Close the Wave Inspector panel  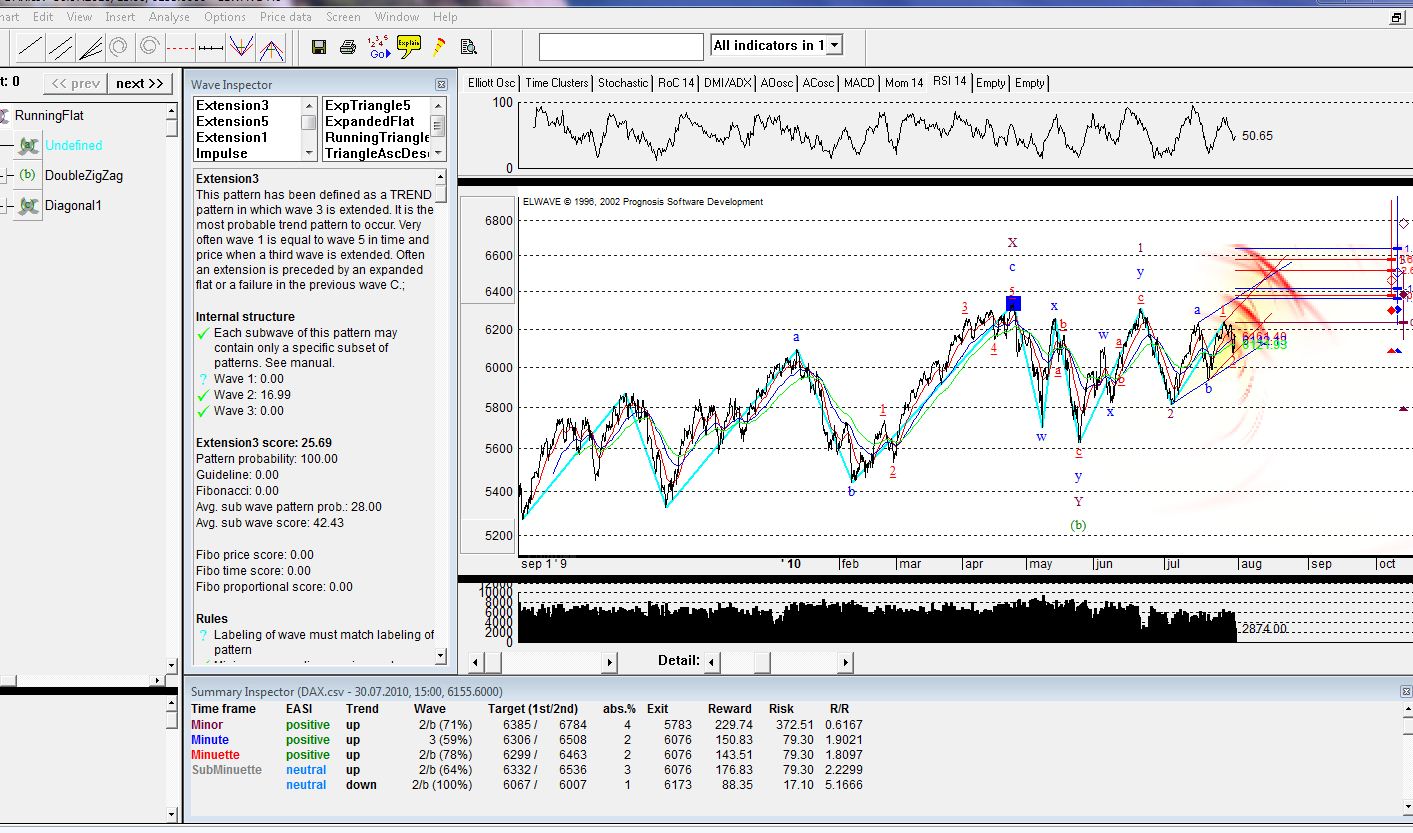pos(441,85)
